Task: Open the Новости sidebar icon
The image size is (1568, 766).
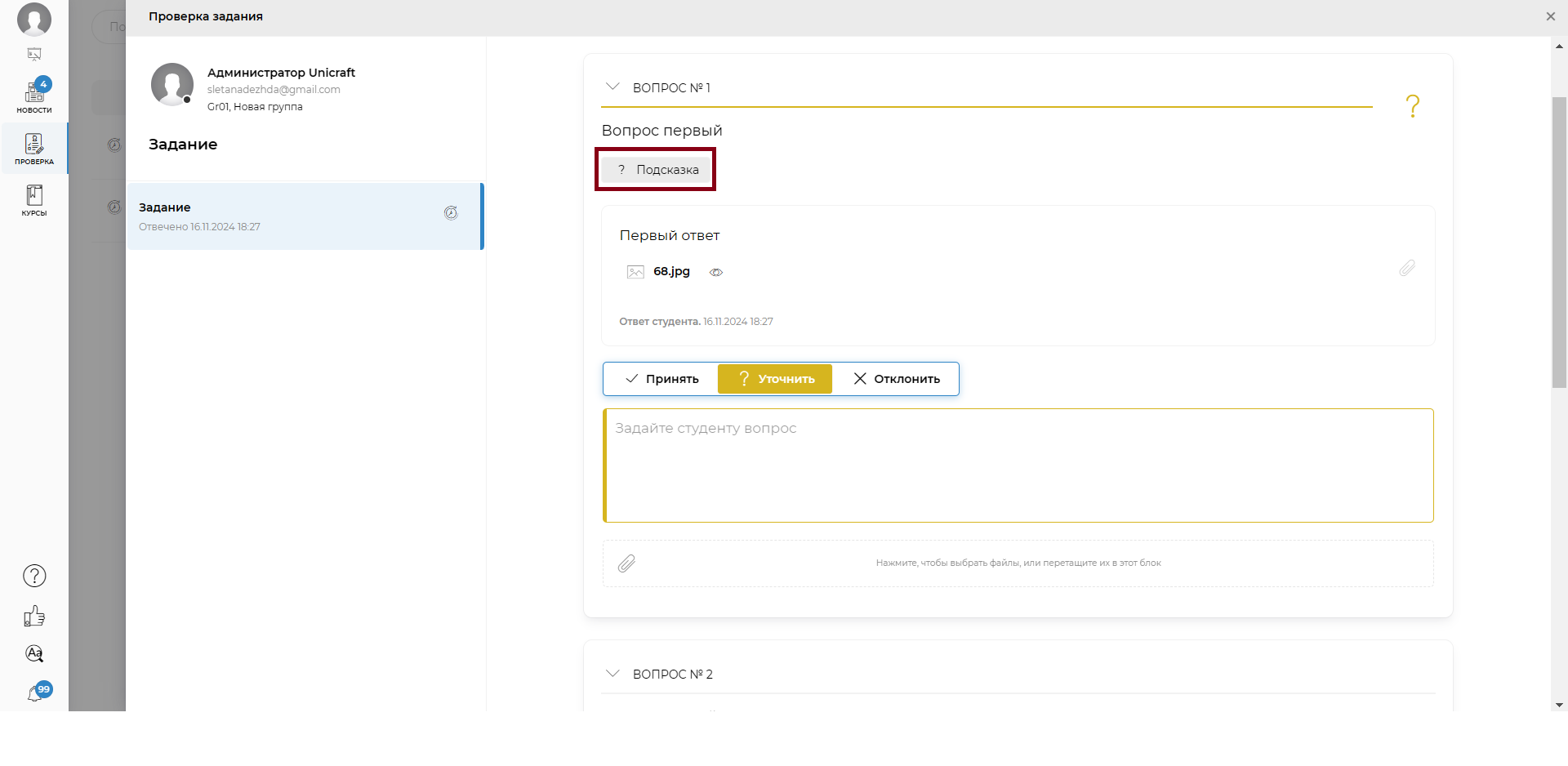Action: 34,96
